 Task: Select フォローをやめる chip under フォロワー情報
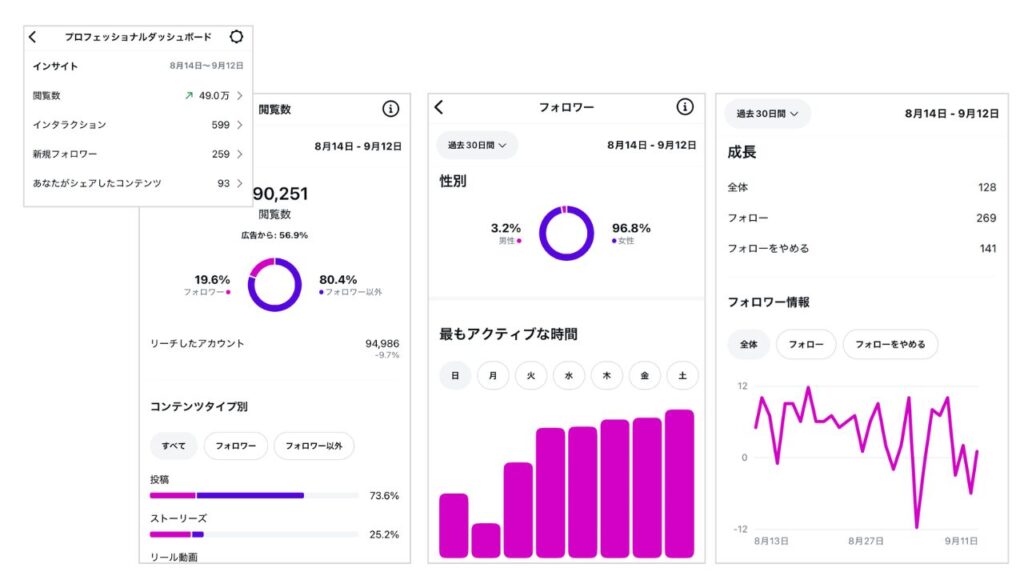pos(890,344)
